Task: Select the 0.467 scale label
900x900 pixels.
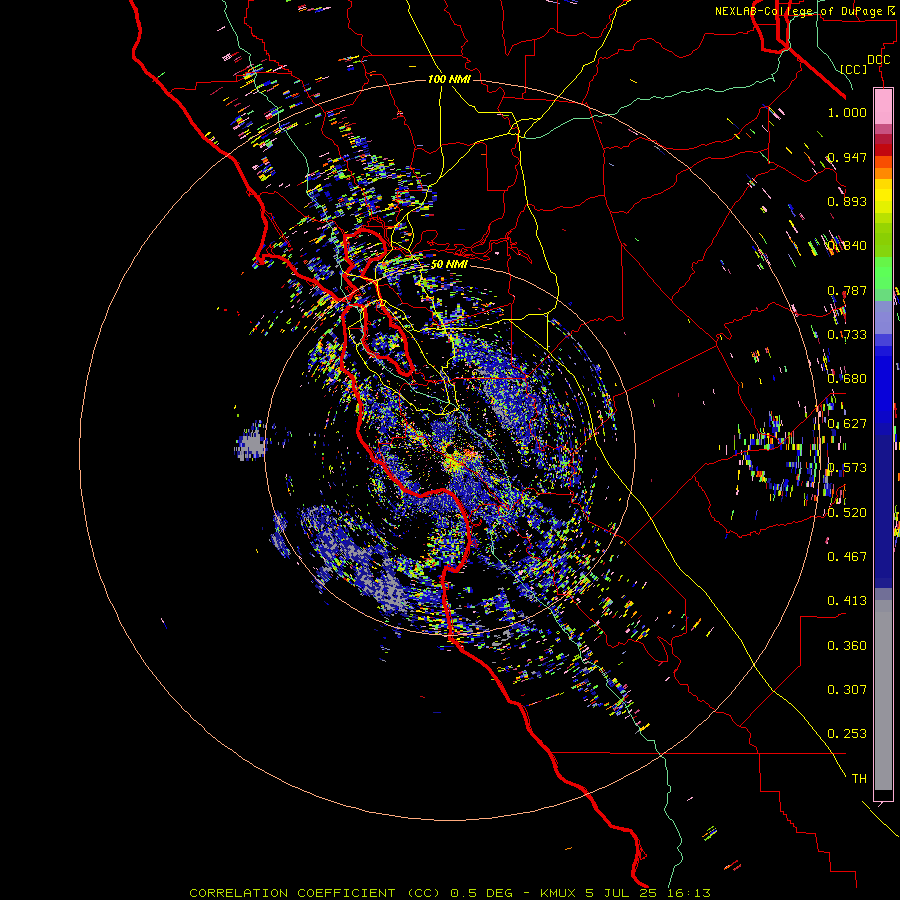Action: coord(847,556)
